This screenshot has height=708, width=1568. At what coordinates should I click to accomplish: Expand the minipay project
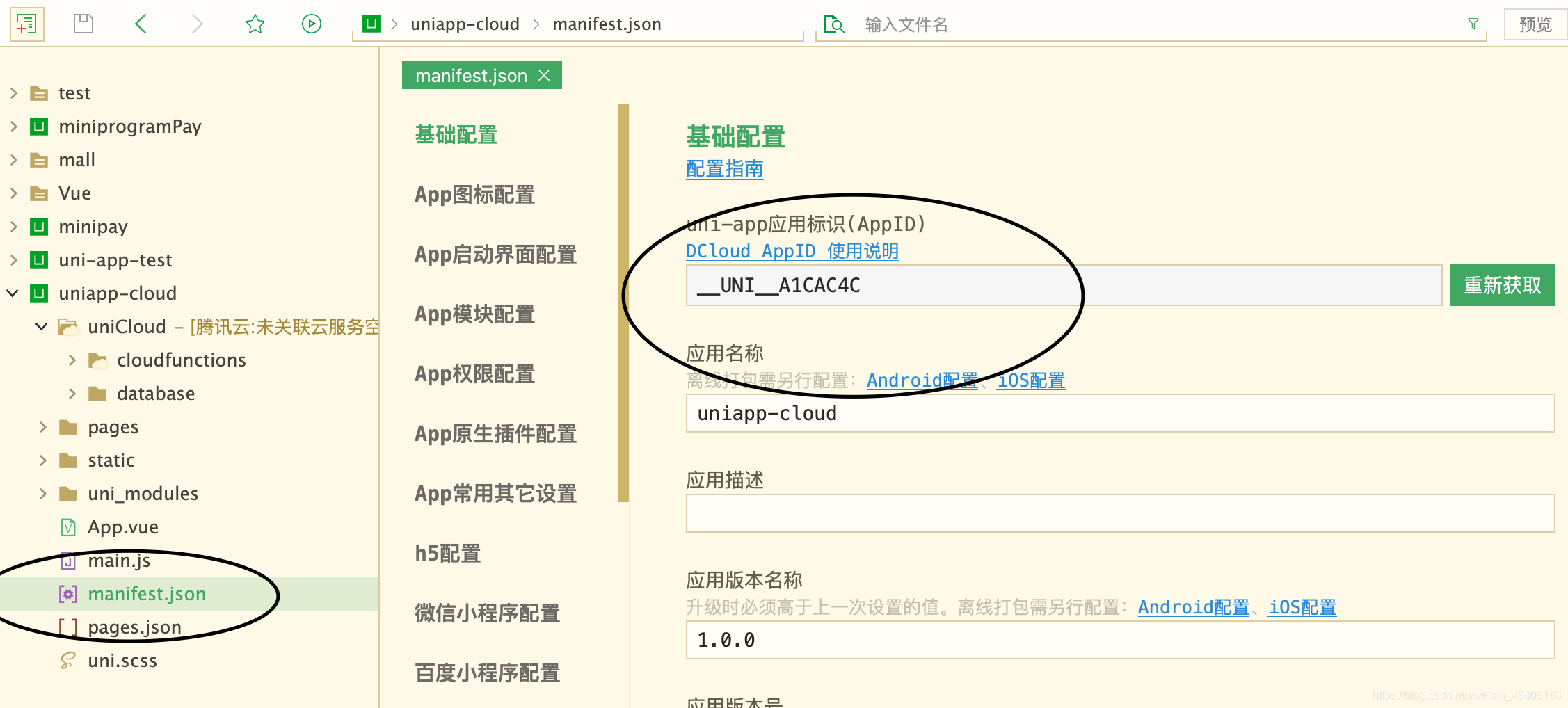13,227
